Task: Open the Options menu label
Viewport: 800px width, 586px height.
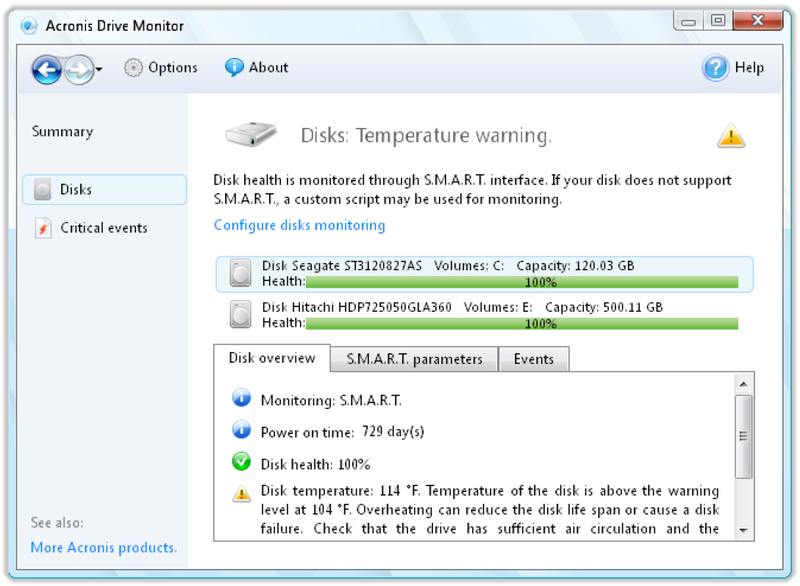Action: (x=172, y=67)
